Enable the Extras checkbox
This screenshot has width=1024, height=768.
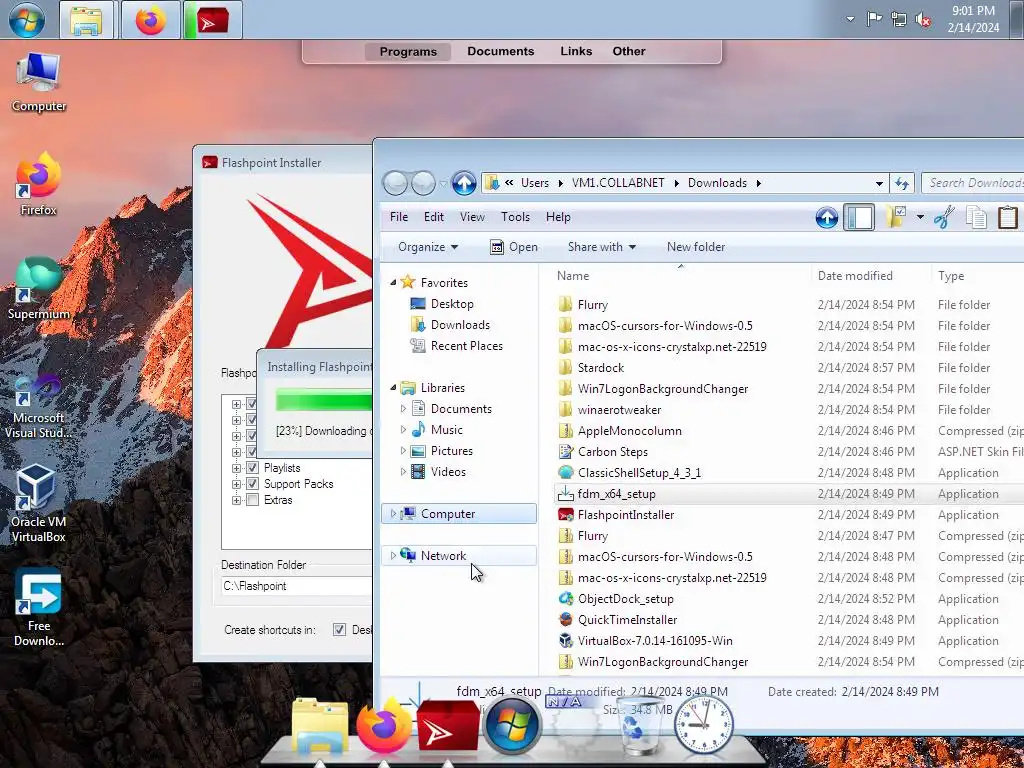pos(252,500)
